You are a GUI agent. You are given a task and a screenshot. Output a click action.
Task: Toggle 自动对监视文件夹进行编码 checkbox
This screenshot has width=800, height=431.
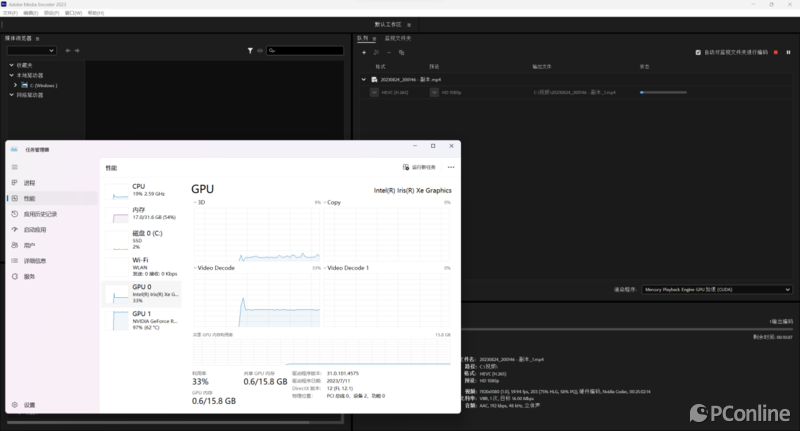click(x=698, y=53)
